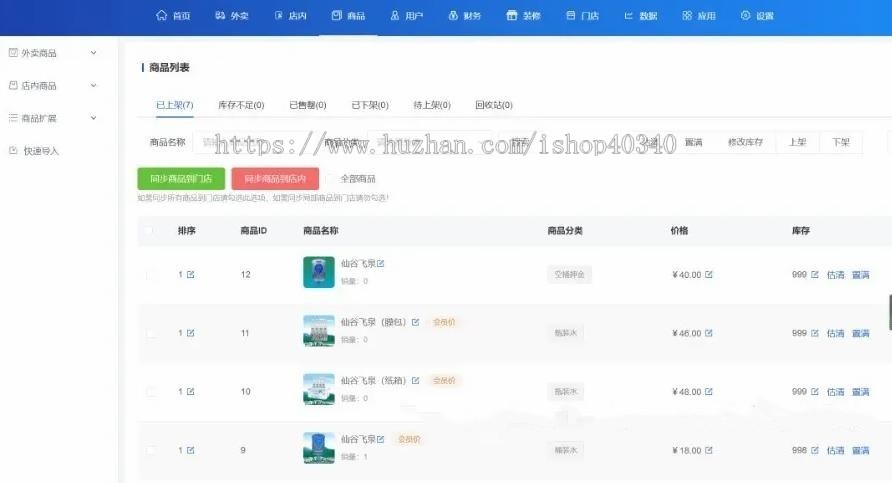Image resolution: width=892 pixels, height=483 pixels.
Task: Open the 用户 nav item
Action: (x=407, y=16)
